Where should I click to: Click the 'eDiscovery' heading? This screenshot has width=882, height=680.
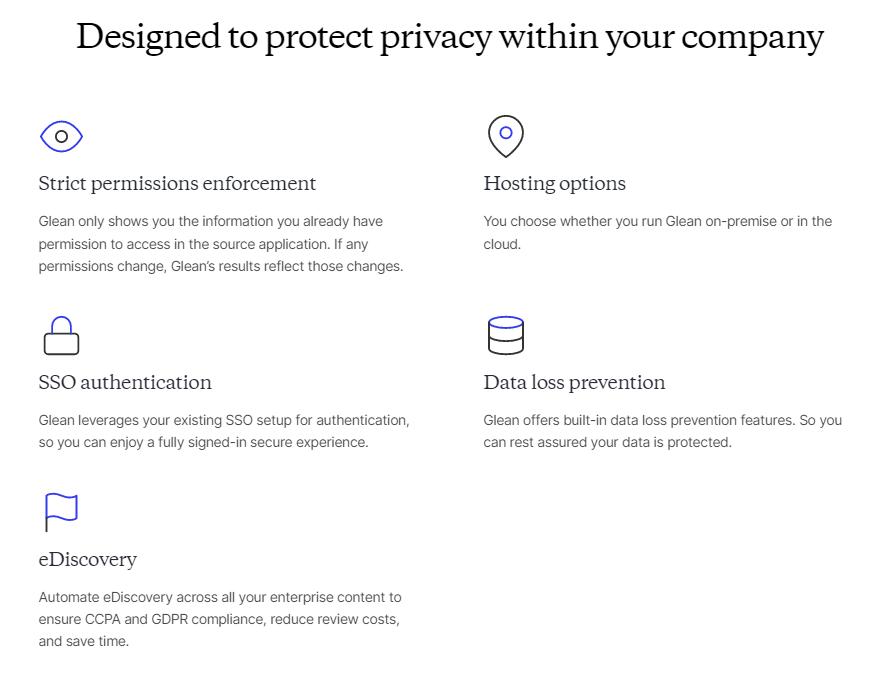pos(88,559)
